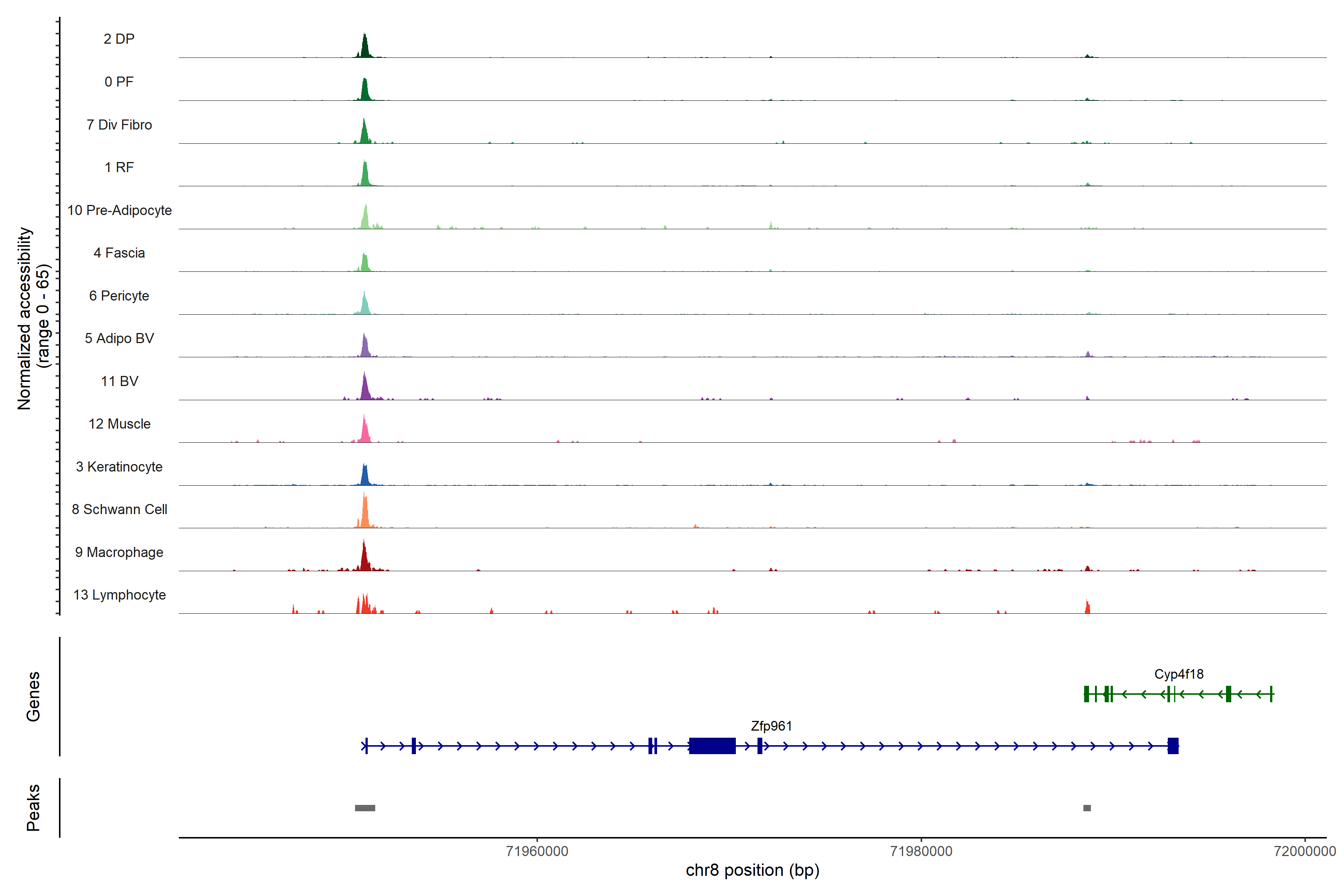Click the large Zfp961 exon block
Viewport: 1344px width, 896px height.
(x=712, y=746)
